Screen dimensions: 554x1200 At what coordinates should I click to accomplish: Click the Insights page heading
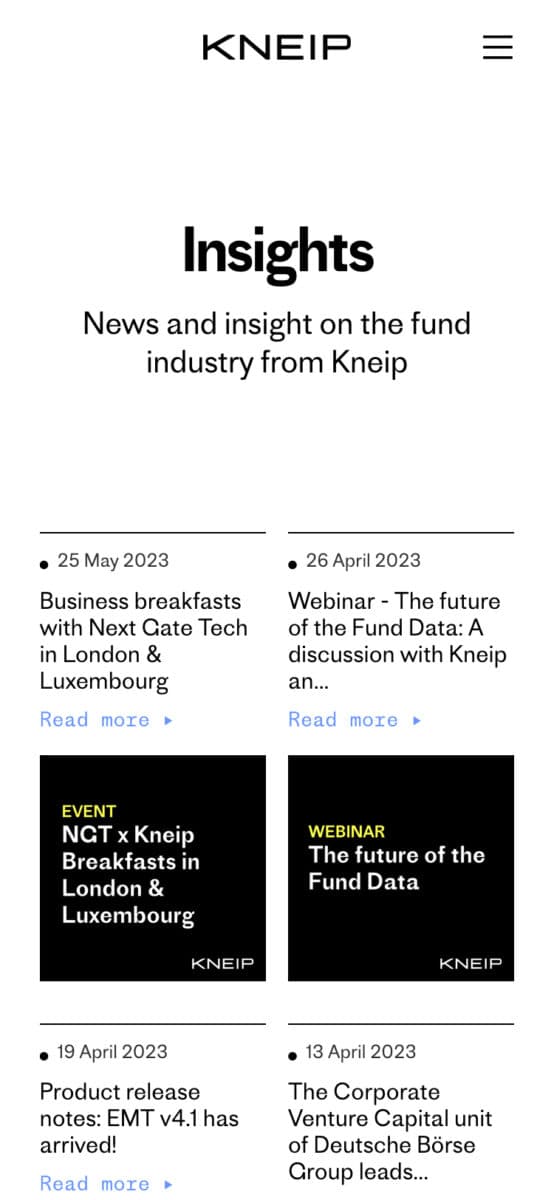(x=277, y=251)
